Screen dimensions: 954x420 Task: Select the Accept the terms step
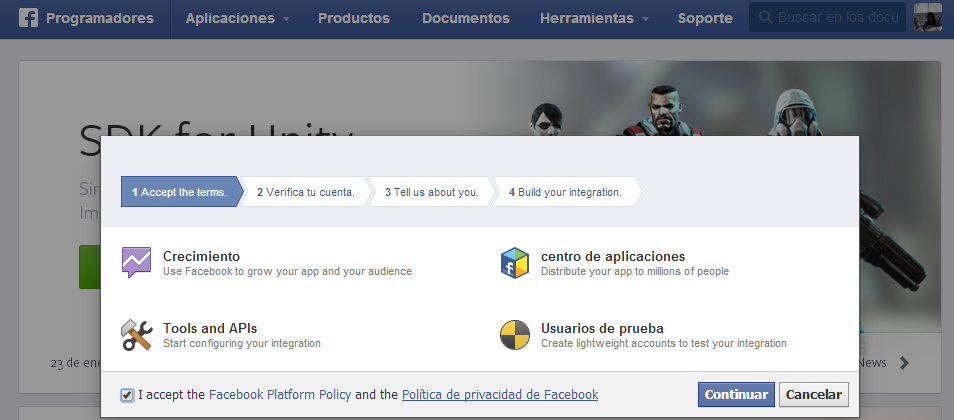pos(183,192)
